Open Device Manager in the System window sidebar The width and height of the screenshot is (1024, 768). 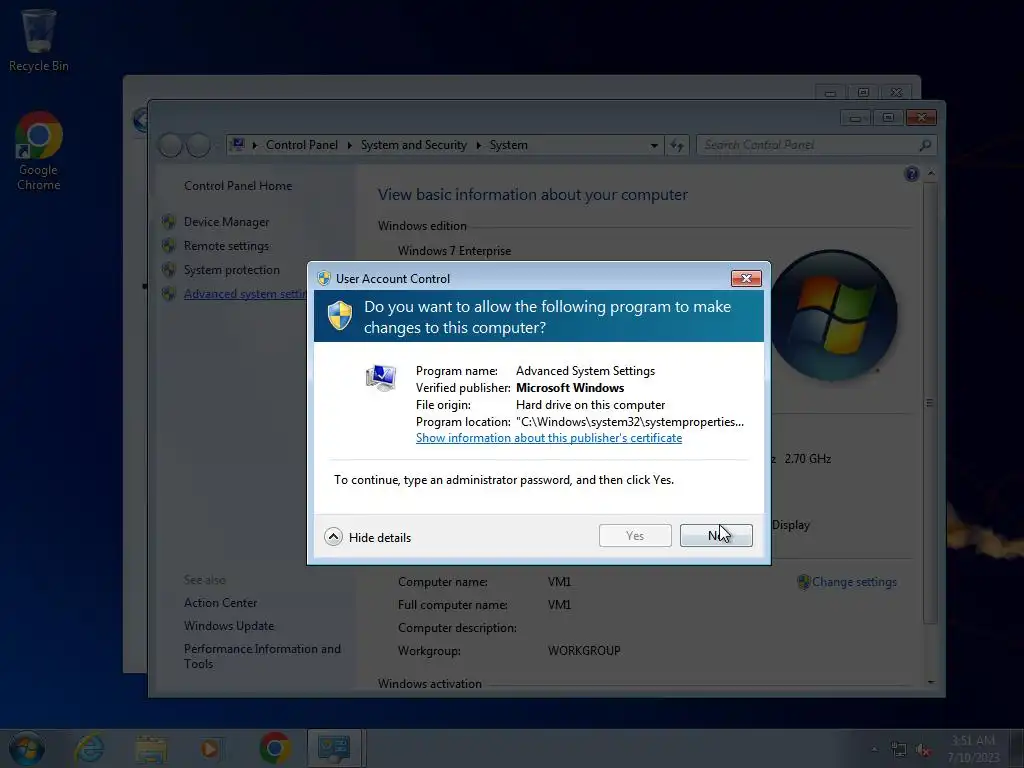point(226,222)
